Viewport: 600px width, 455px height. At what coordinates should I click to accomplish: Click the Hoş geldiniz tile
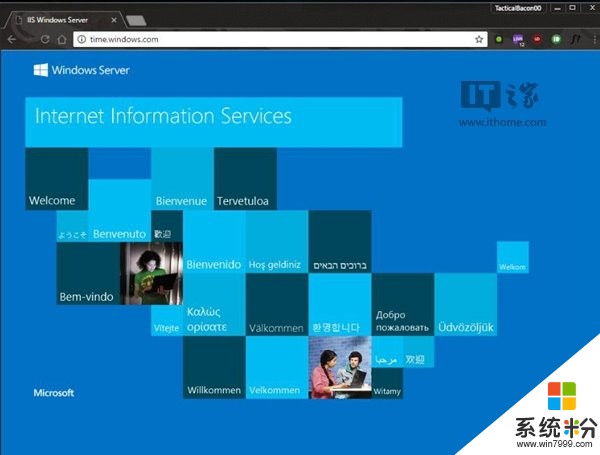(x=277, y=242)
